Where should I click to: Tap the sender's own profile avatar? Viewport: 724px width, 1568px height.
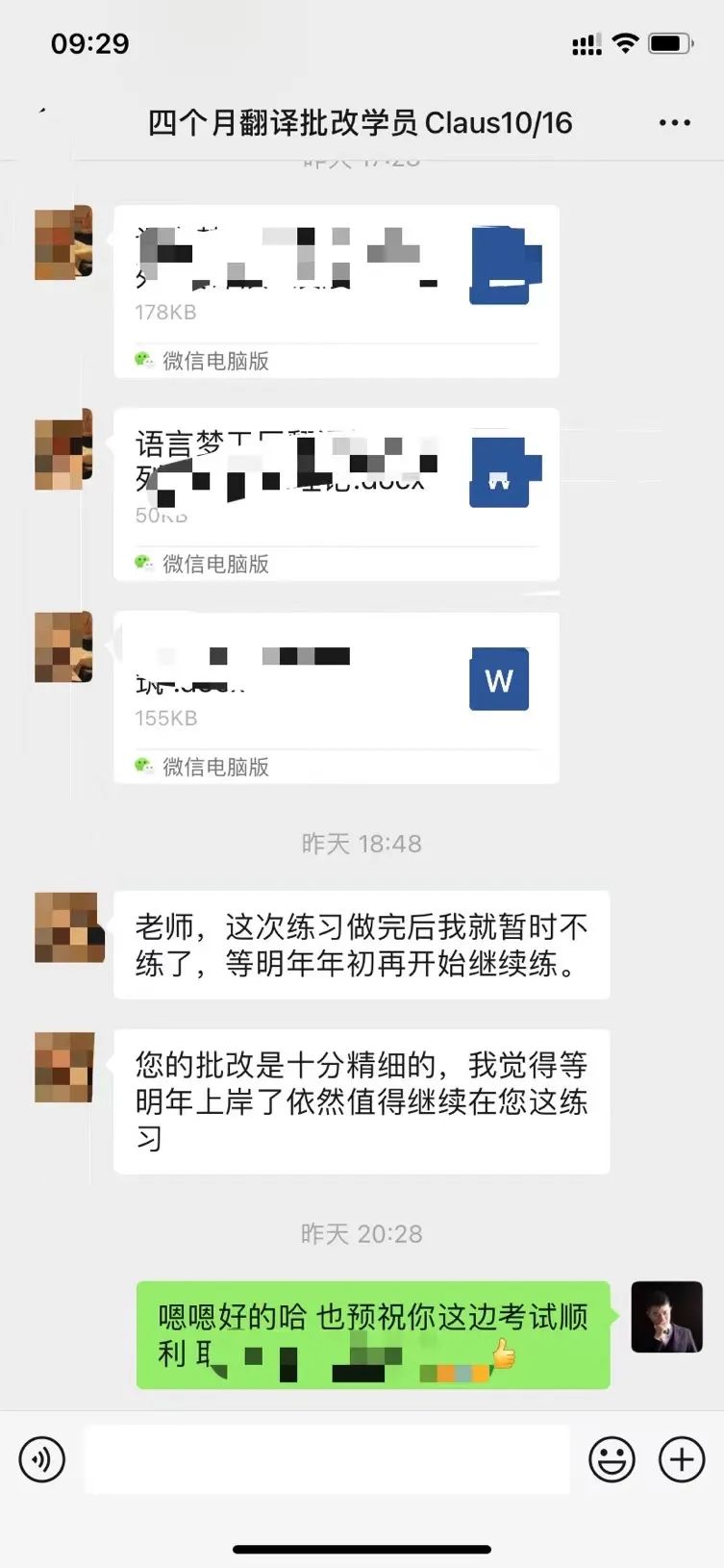(x=666, y=1317)
